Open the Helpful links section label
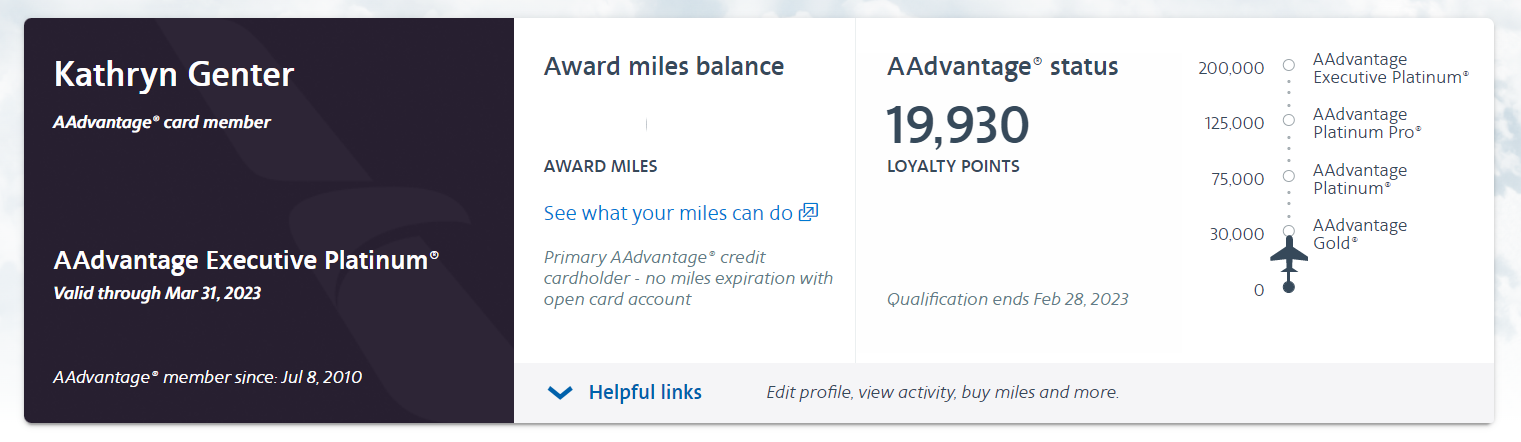This screenshot has height=442, width=1521. [645, 392]
